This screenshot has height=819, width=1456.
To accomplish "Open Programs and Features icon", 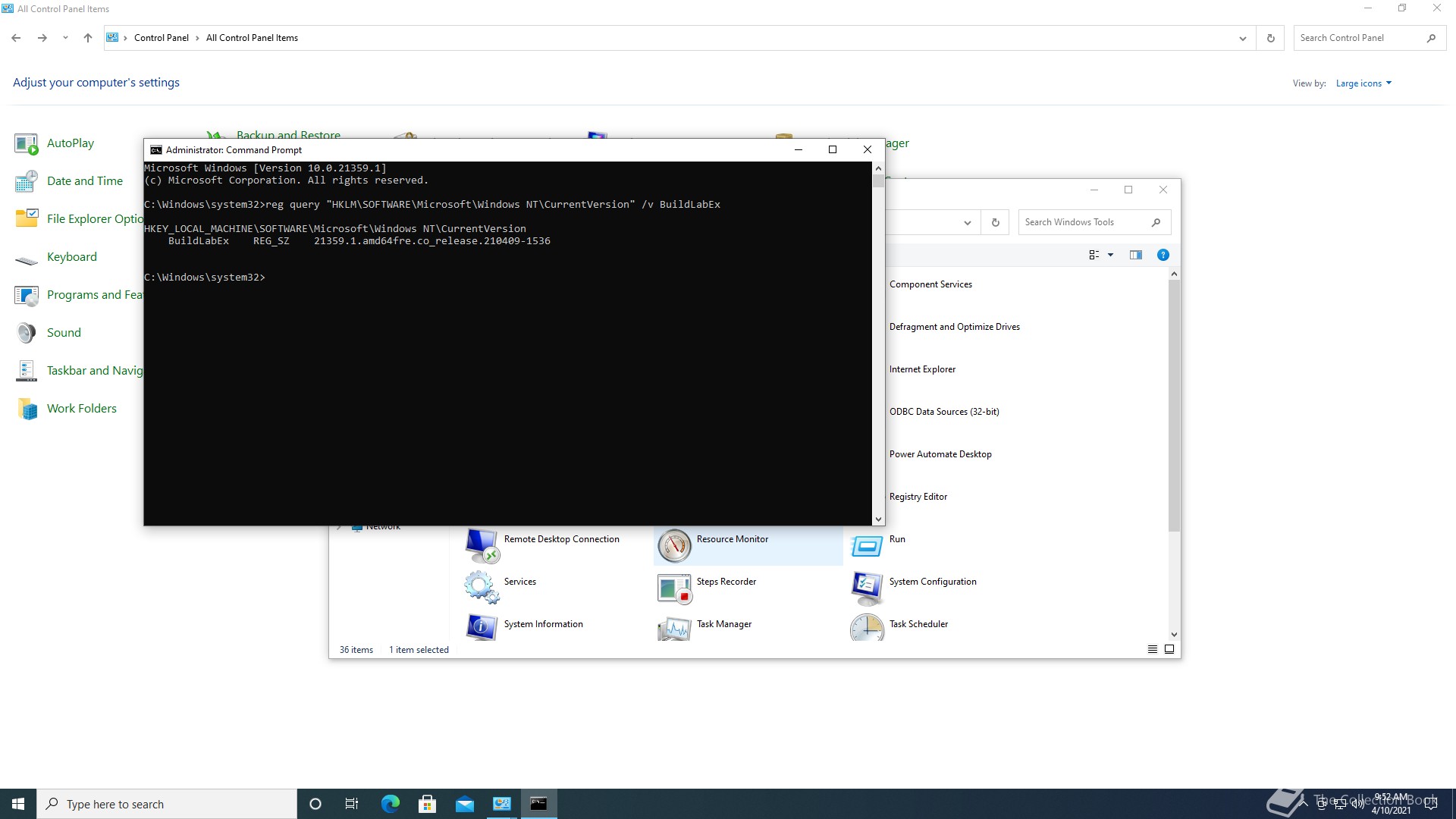I will pyautogui.click(x=27, y=295).
